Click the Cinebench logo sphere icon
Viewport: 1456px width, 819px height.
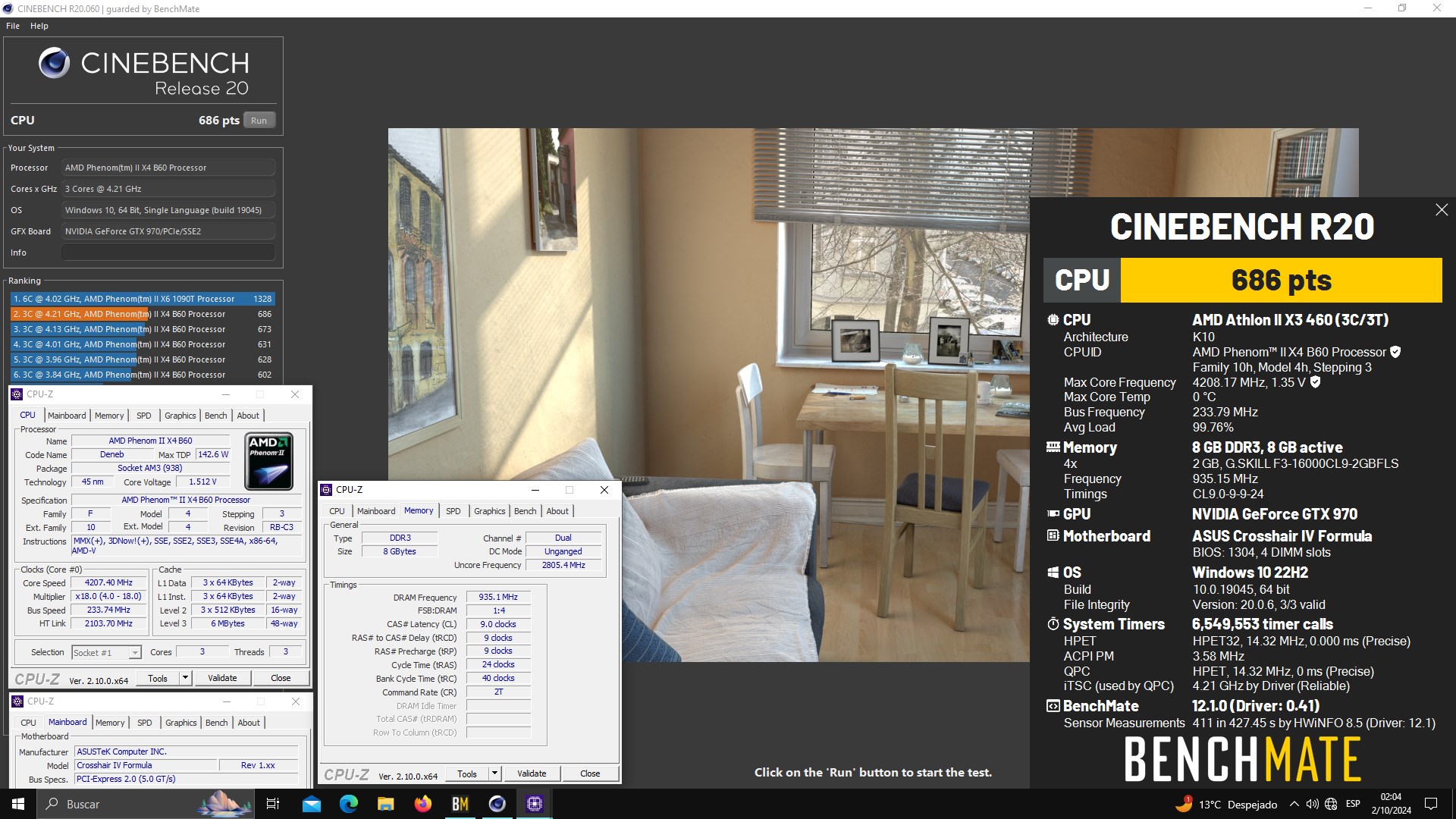pos(54,63)
